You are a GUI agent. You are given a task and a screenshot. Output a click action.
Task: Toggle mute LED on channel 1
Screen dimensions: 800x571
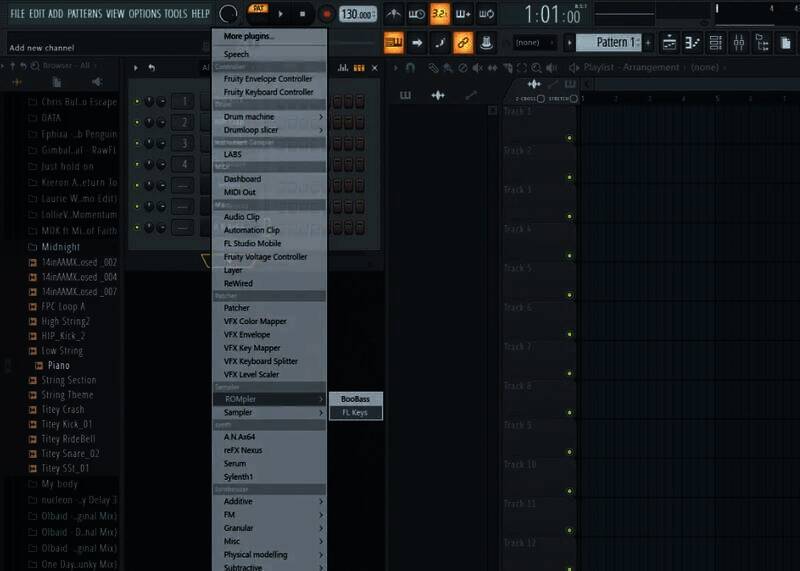[x=137, y=102]
